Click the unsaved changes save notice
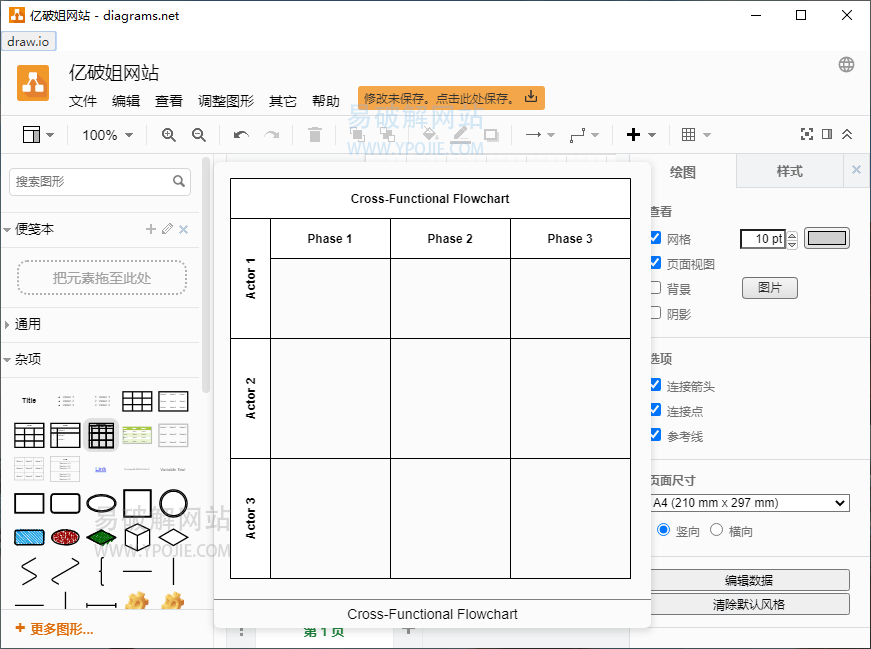 451,98
